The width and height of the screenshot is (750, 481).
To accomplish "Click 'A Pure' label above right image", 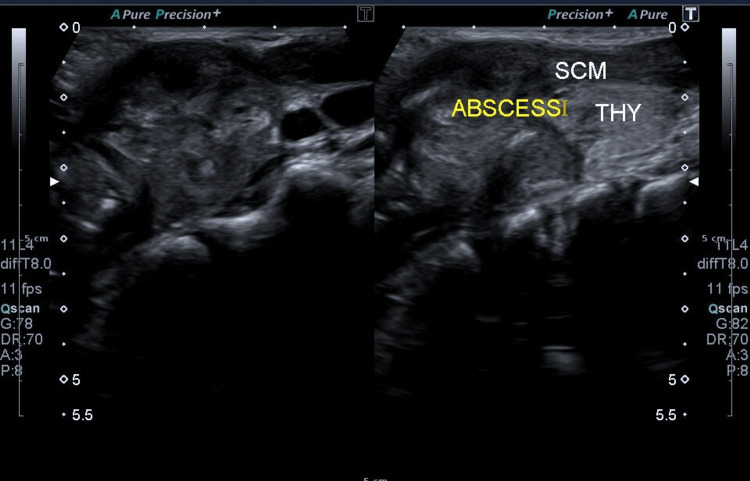I will [648, 14].
